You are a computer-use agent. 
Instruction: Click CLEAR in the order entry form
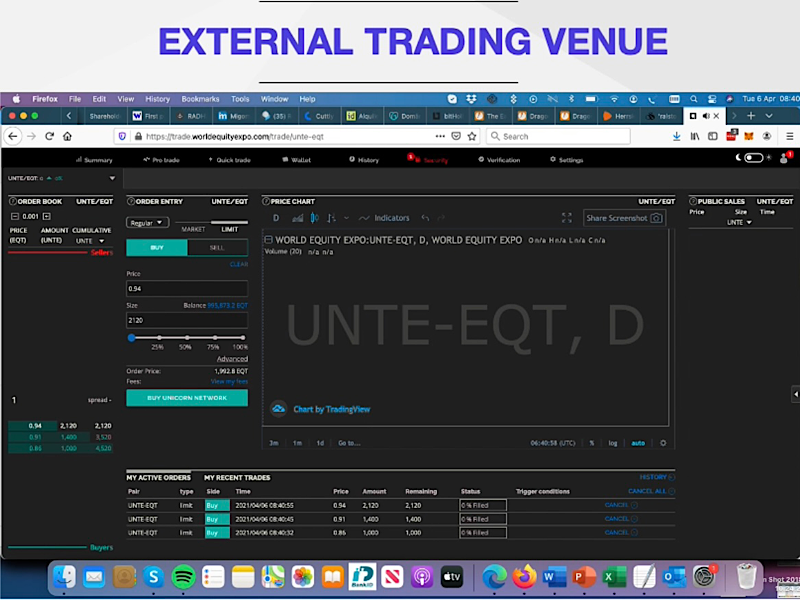tap(239, 264)
